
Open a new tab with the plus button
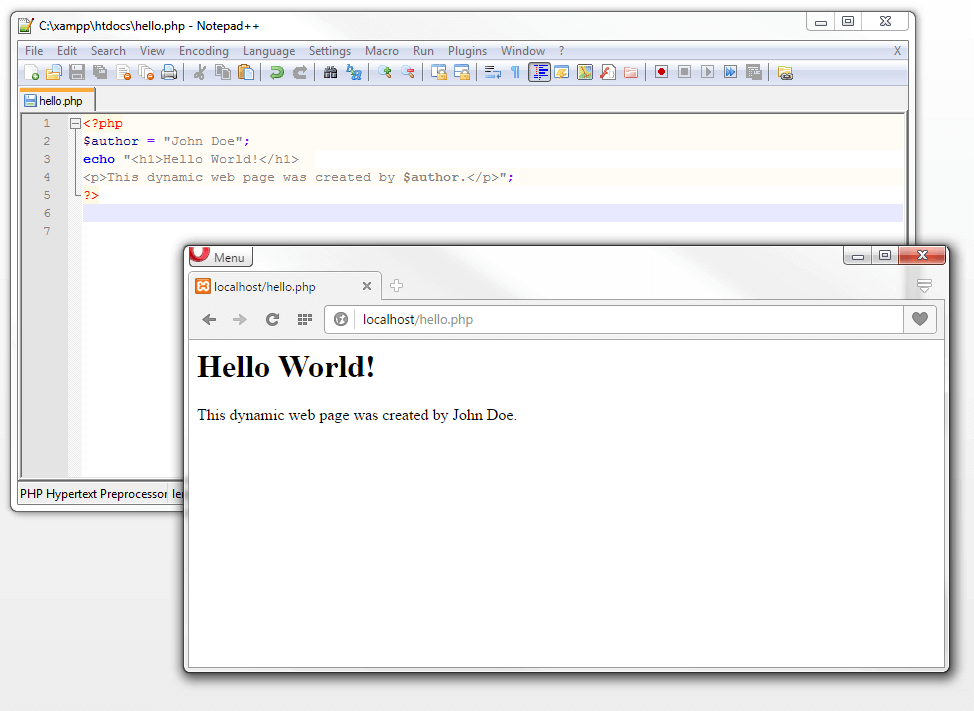pyautogui.click(x=396, y=286)
